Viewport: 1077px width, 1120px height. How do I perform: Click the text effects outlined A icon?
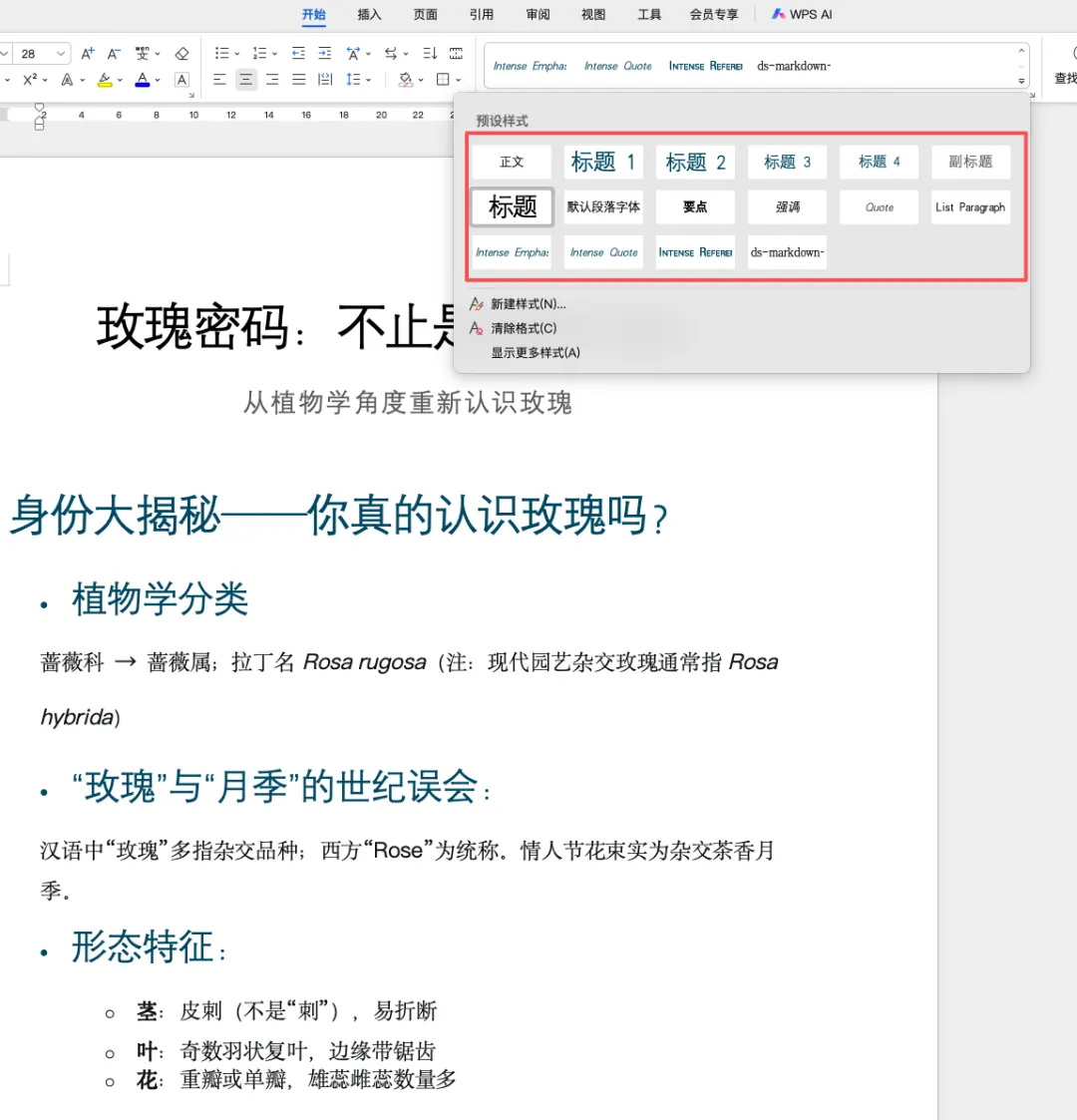point(67,79)
